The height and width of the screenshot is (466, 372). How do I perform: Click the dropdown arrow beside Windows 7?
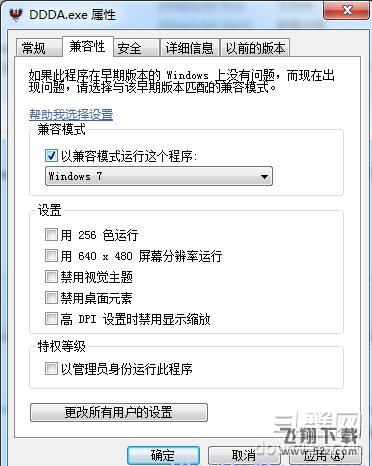click(264, 177)
